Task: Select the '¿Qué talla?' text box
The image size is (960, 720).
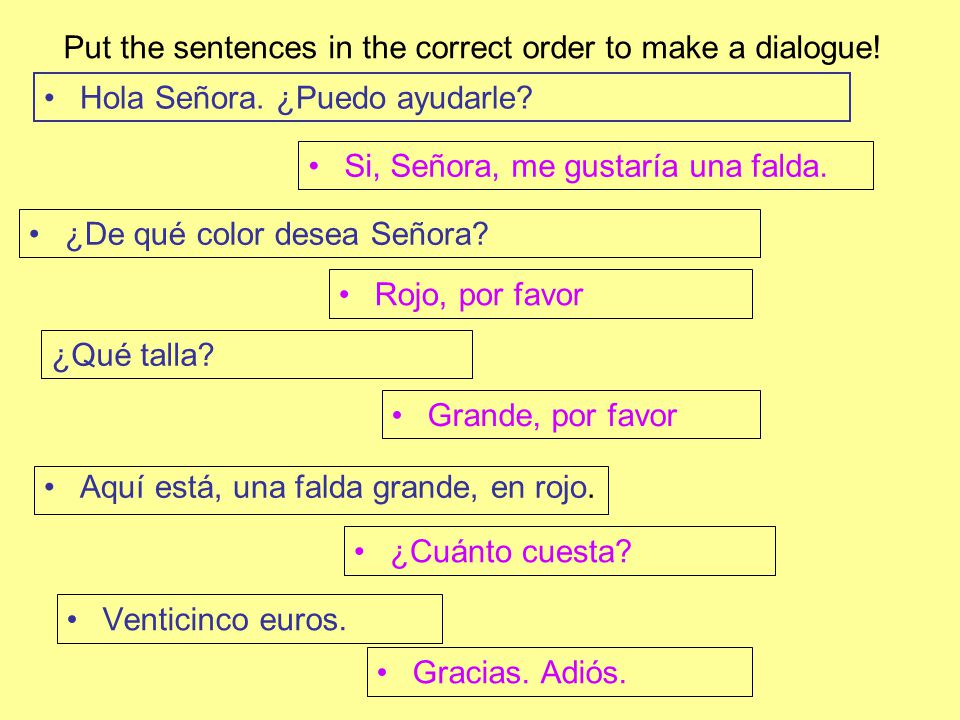Action: (x=257, y=354)
